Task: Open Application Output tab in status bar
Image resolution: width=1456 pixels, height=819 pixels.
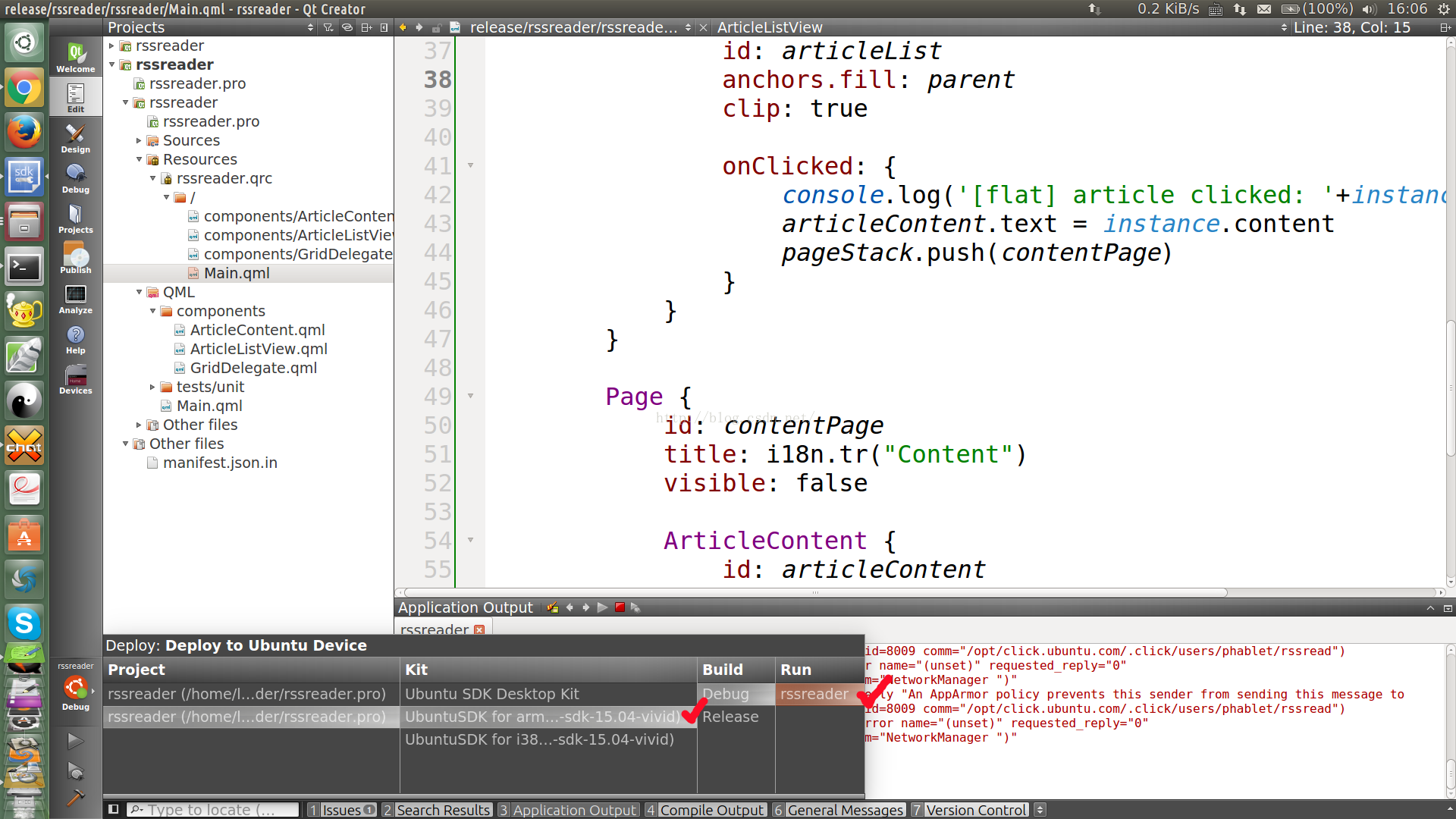Action: (x=568, y=810)
